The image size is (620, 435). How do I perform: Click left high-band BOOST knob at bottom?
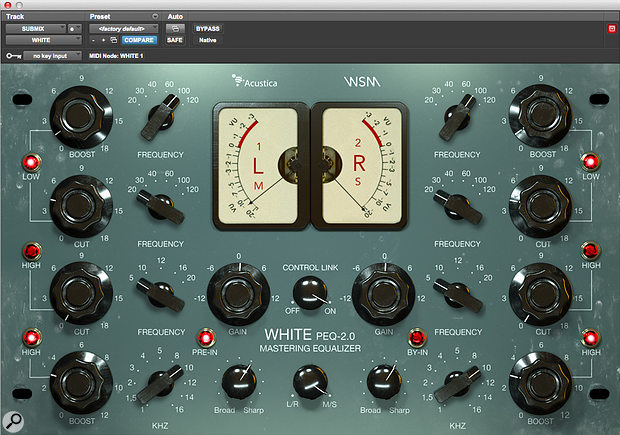pos(81,383)
